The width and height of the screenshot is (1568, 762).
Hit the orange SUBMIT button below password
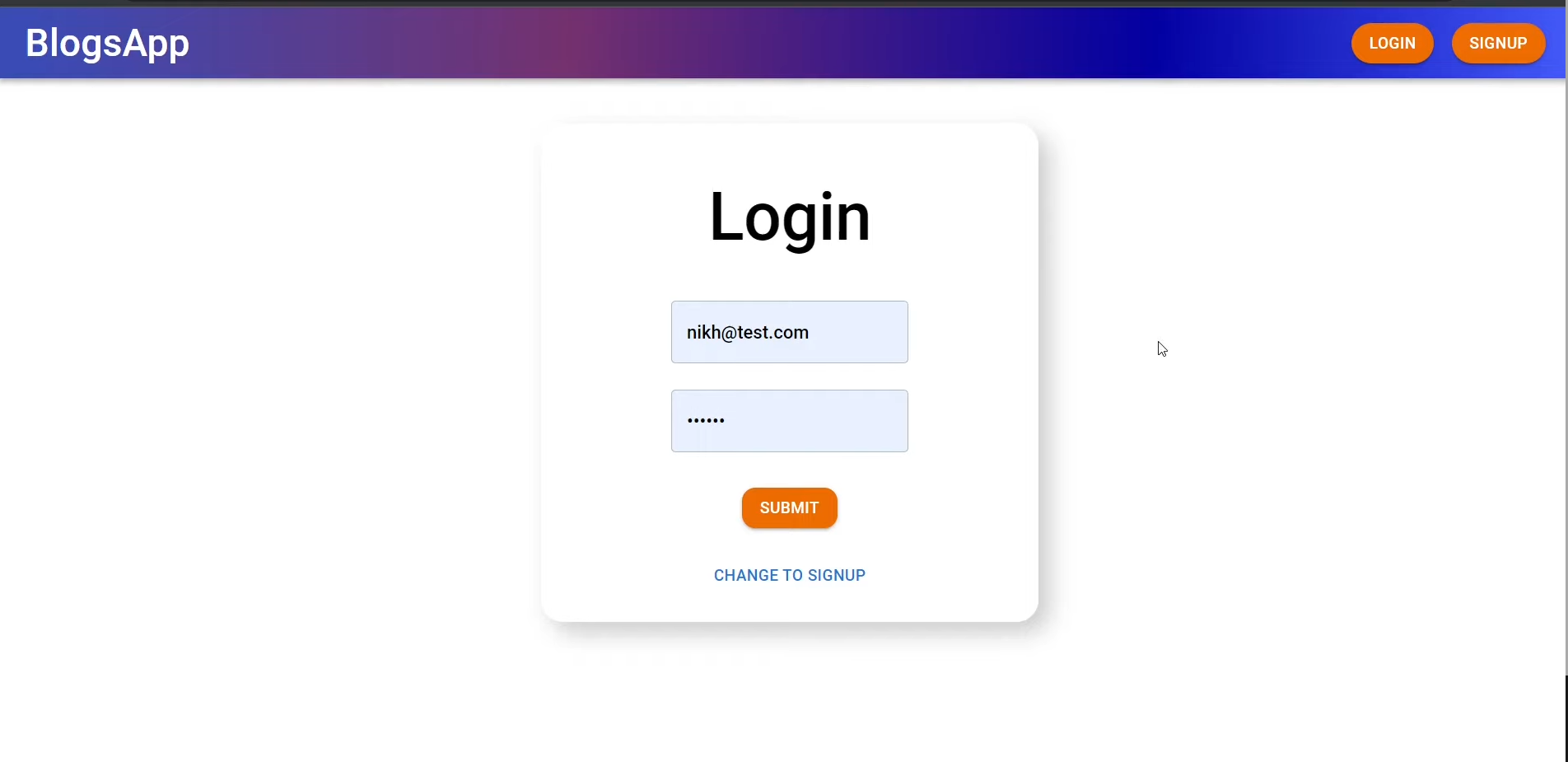click(789, 507)
